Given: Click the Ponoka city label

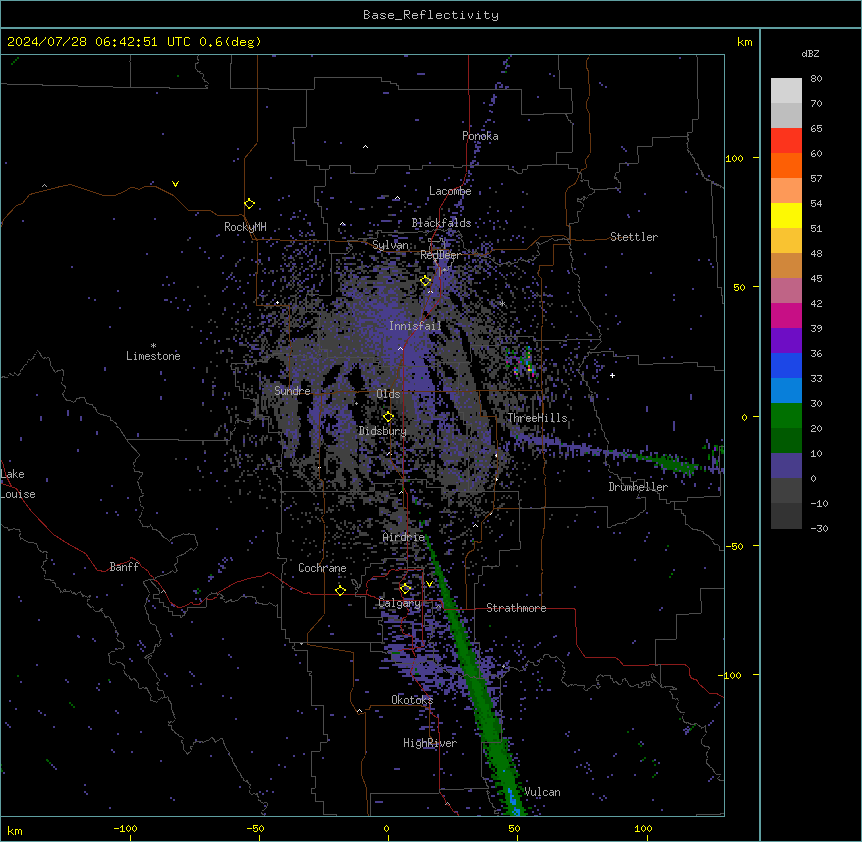Looking at the screenshot, I should [480, 136].
